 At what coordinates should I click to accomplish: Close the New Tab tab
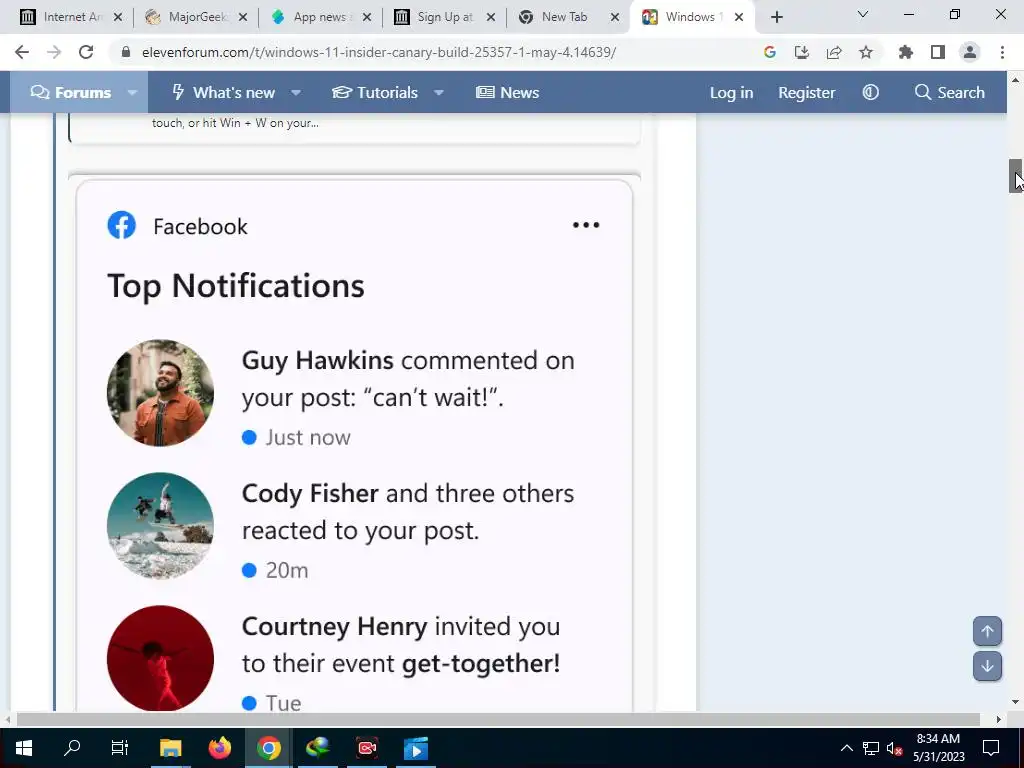tap(615, 18)
